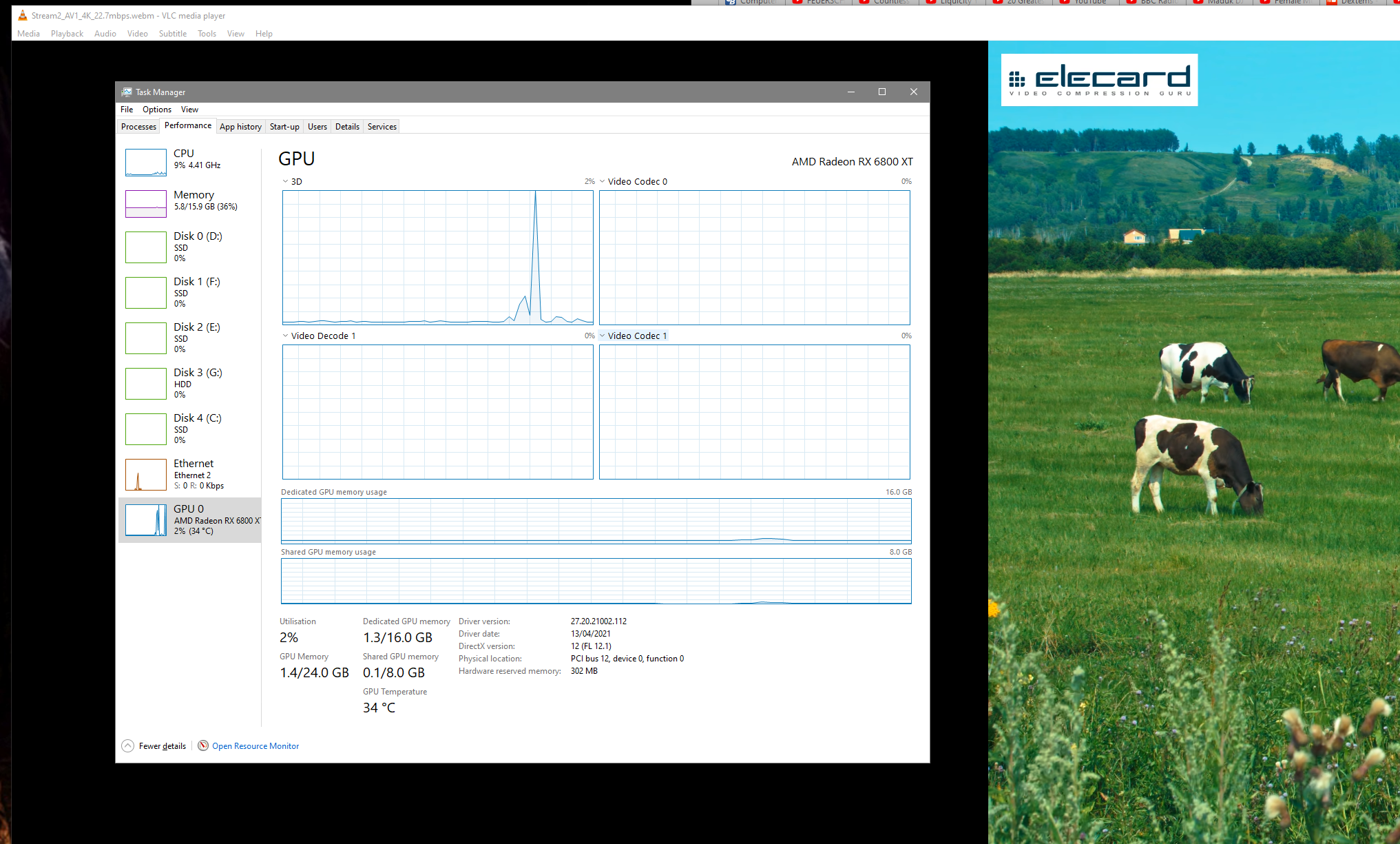
Task: Open VLC's Playback menu
Action: click(x=67, y=34)
